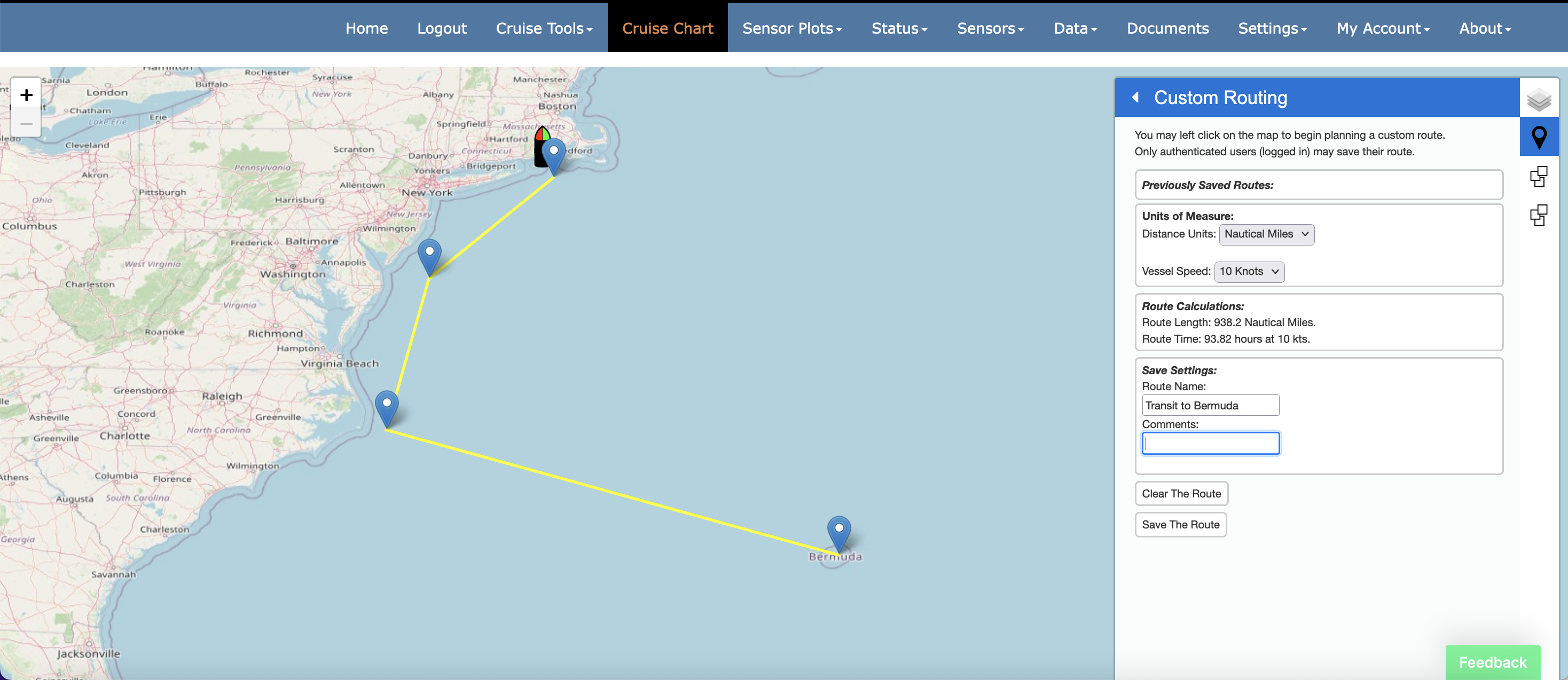
Task: Zoom in the map with plus button
Action: (26, 95)
